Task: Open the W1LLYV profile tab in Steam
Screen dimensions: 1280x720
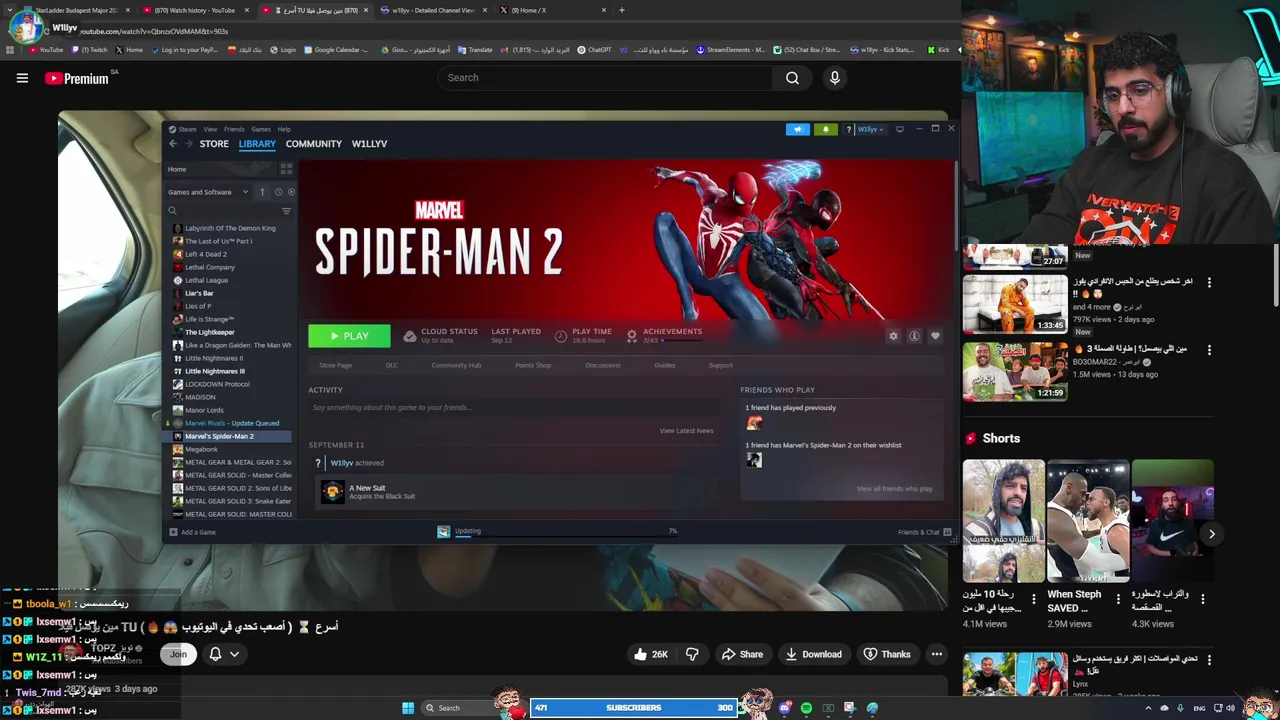Action: pos(369,144)
